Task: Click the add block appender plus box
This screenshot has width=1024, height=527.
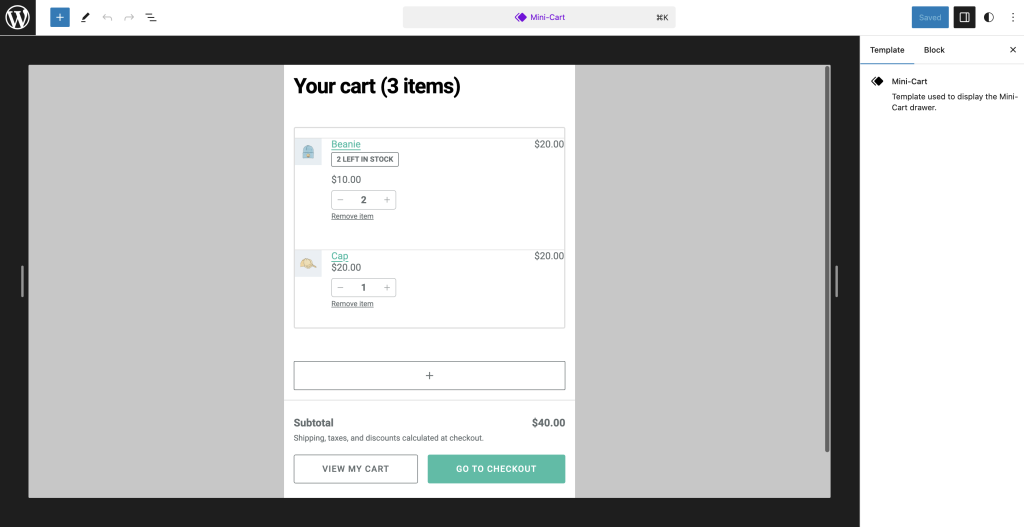Action: tap(429, 376)
